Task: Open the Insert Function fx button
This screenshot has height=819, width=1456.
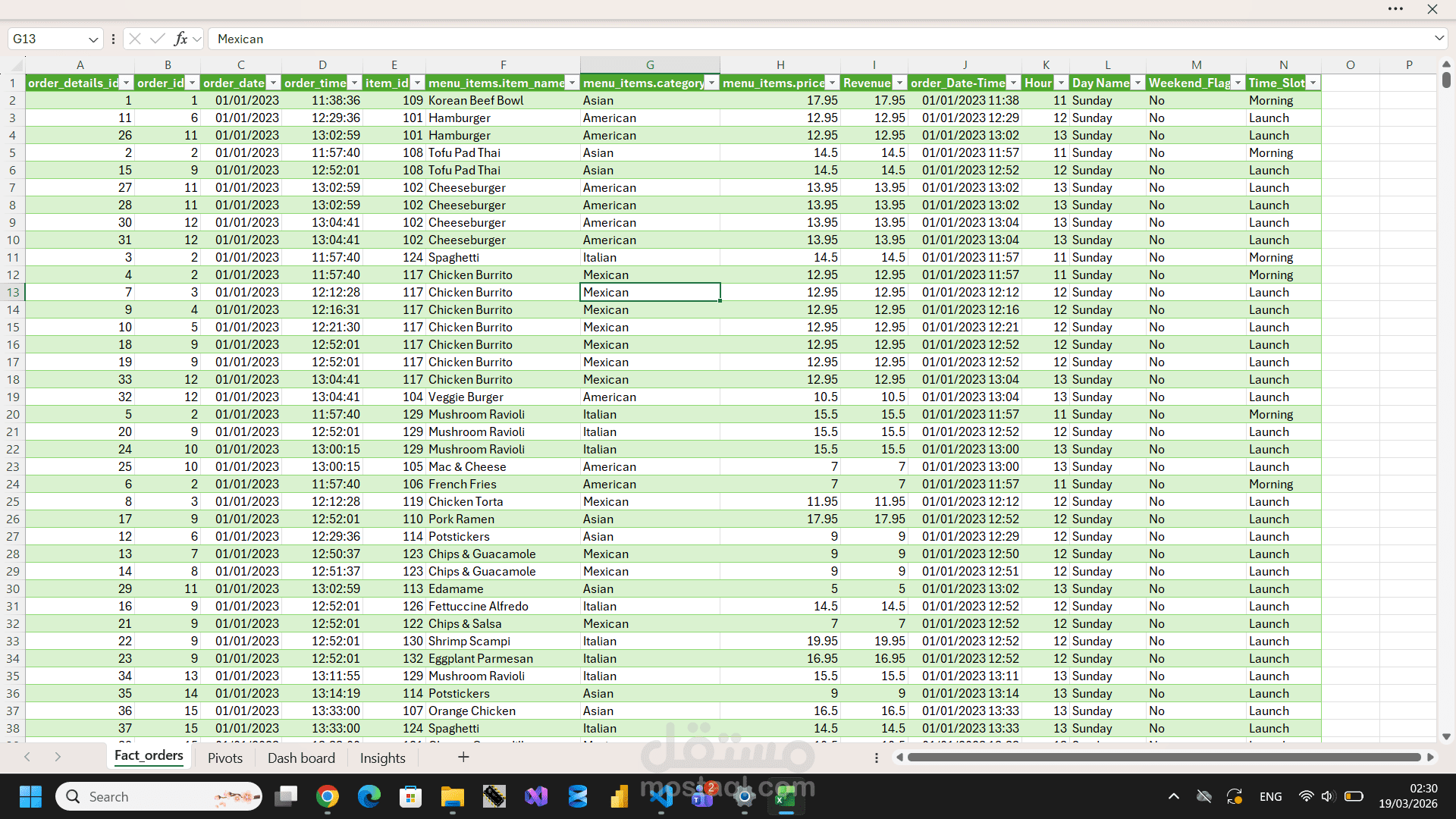Action: [x=180, y=39]
